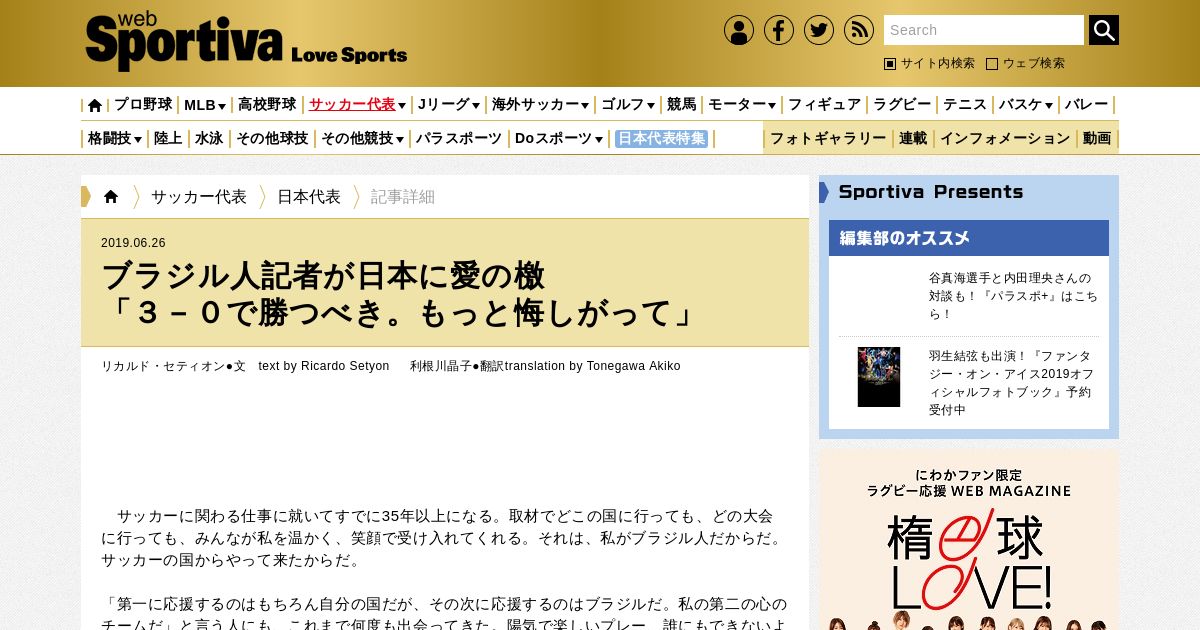
Task: Click the 日本代表 breadcrumb link
Action: [x=309, y=197]
